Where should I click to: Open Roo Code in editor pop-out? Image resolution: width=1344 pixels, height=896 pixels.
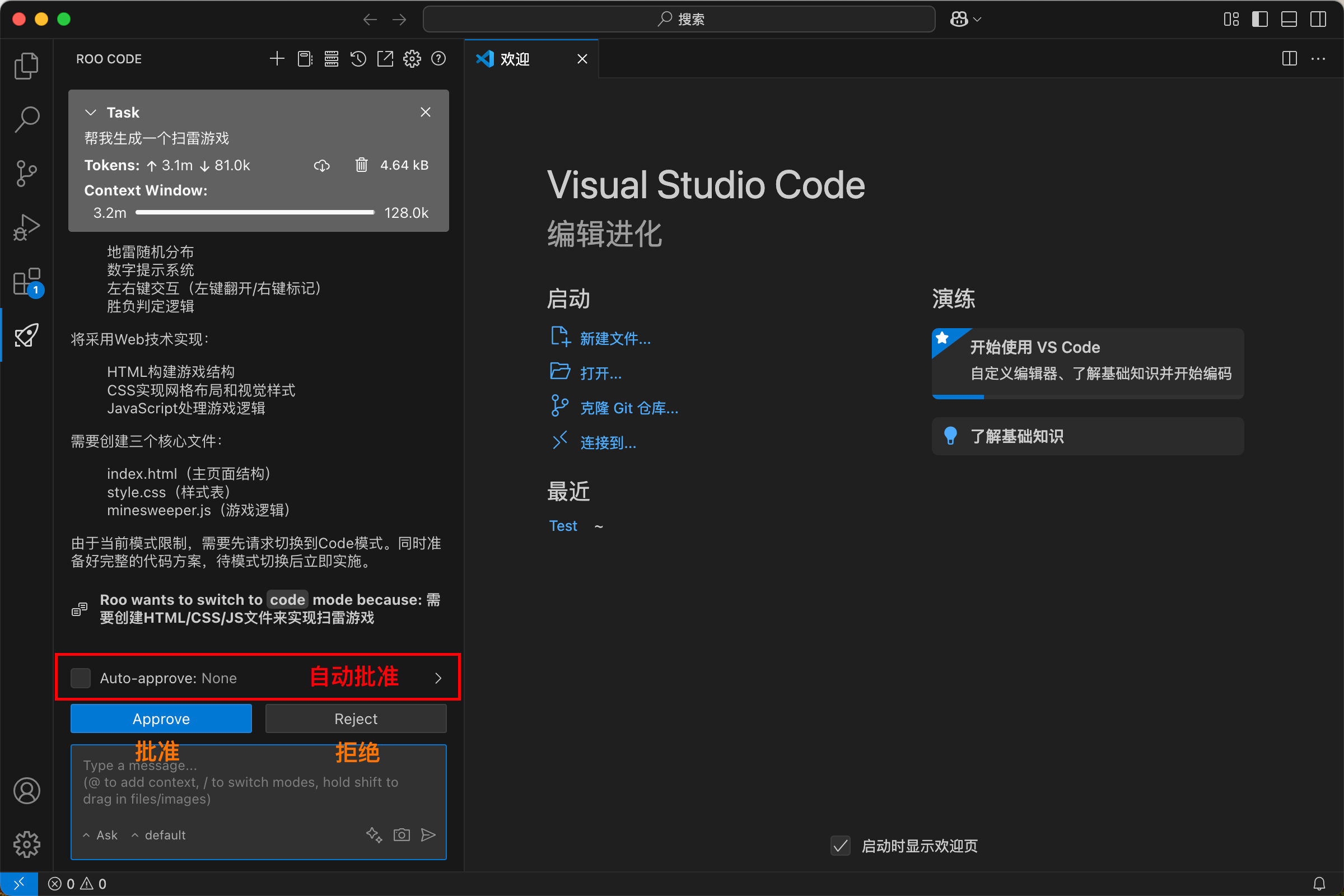(x=385, y=58)
